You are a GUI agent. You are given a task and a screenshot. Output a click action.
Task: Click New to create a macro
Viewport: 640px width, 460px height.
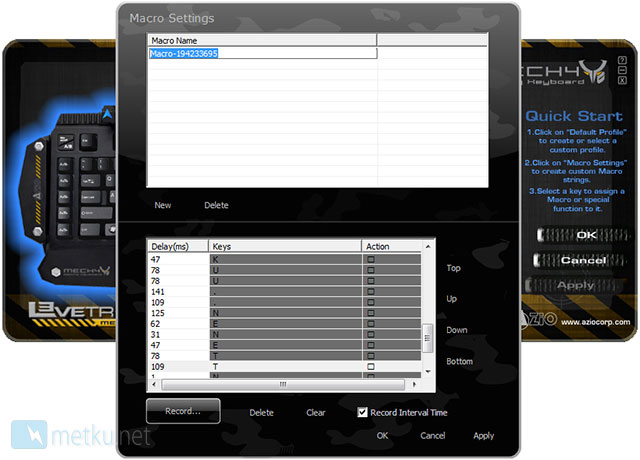[162, 205]
